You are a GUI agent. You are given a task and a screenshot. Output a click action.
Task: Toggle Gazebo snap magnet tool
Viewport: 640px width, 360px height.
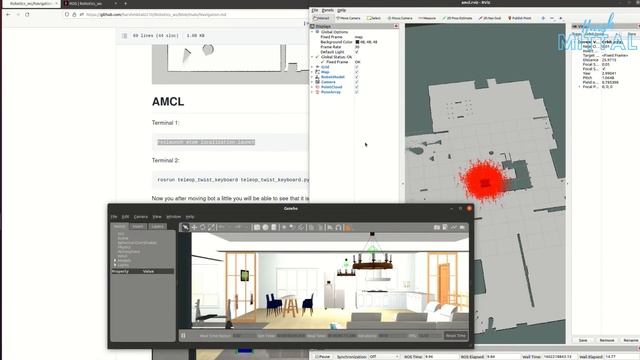(x=338, y=227)
